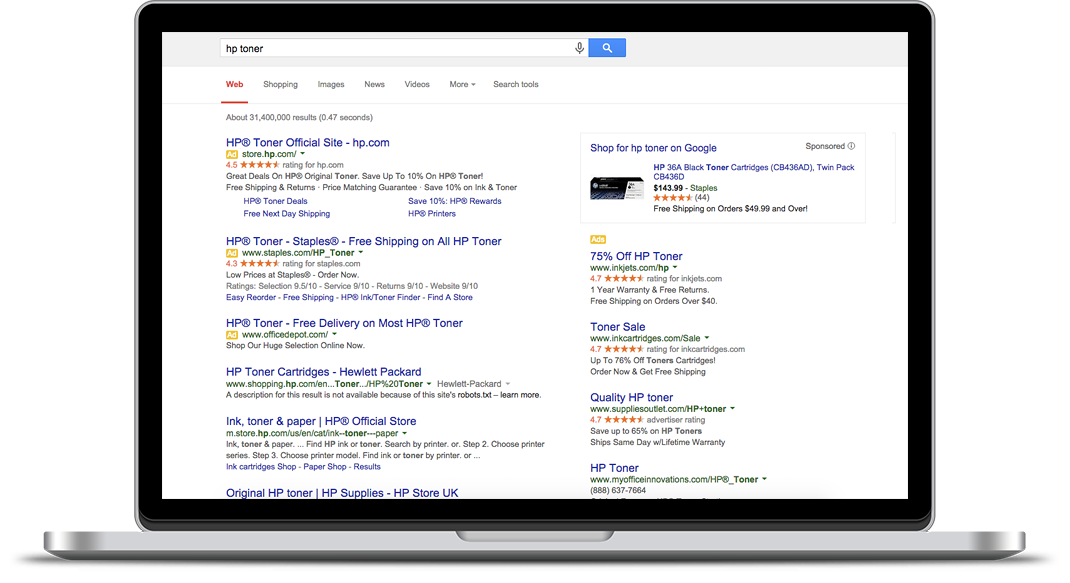This screenshot has height=583, width=1070.
Task: Click the learn more link for robots.txt
Action: click(x=519, y=395)
